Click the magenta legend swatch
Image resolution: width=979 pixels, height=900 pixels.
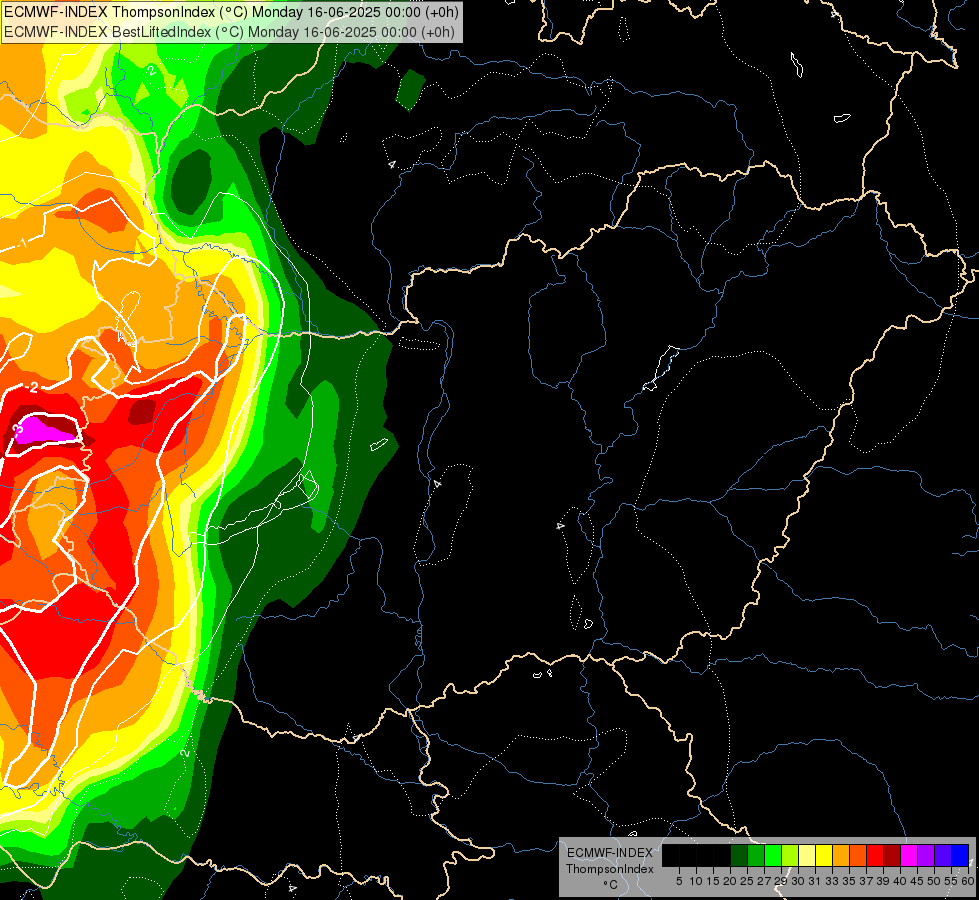[x=909, y=855]
